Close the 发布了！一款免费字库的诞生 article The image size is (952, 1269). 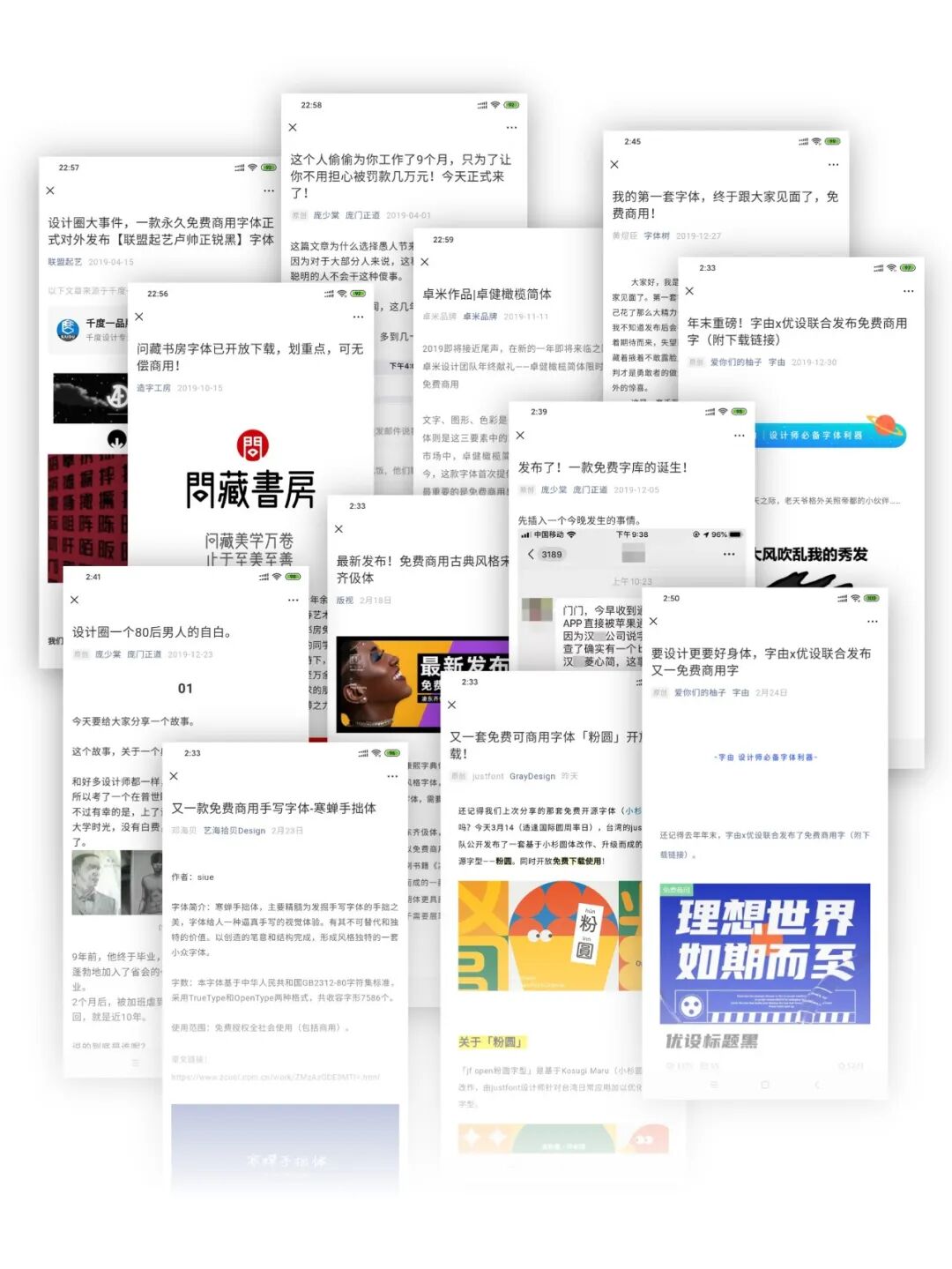520,436
